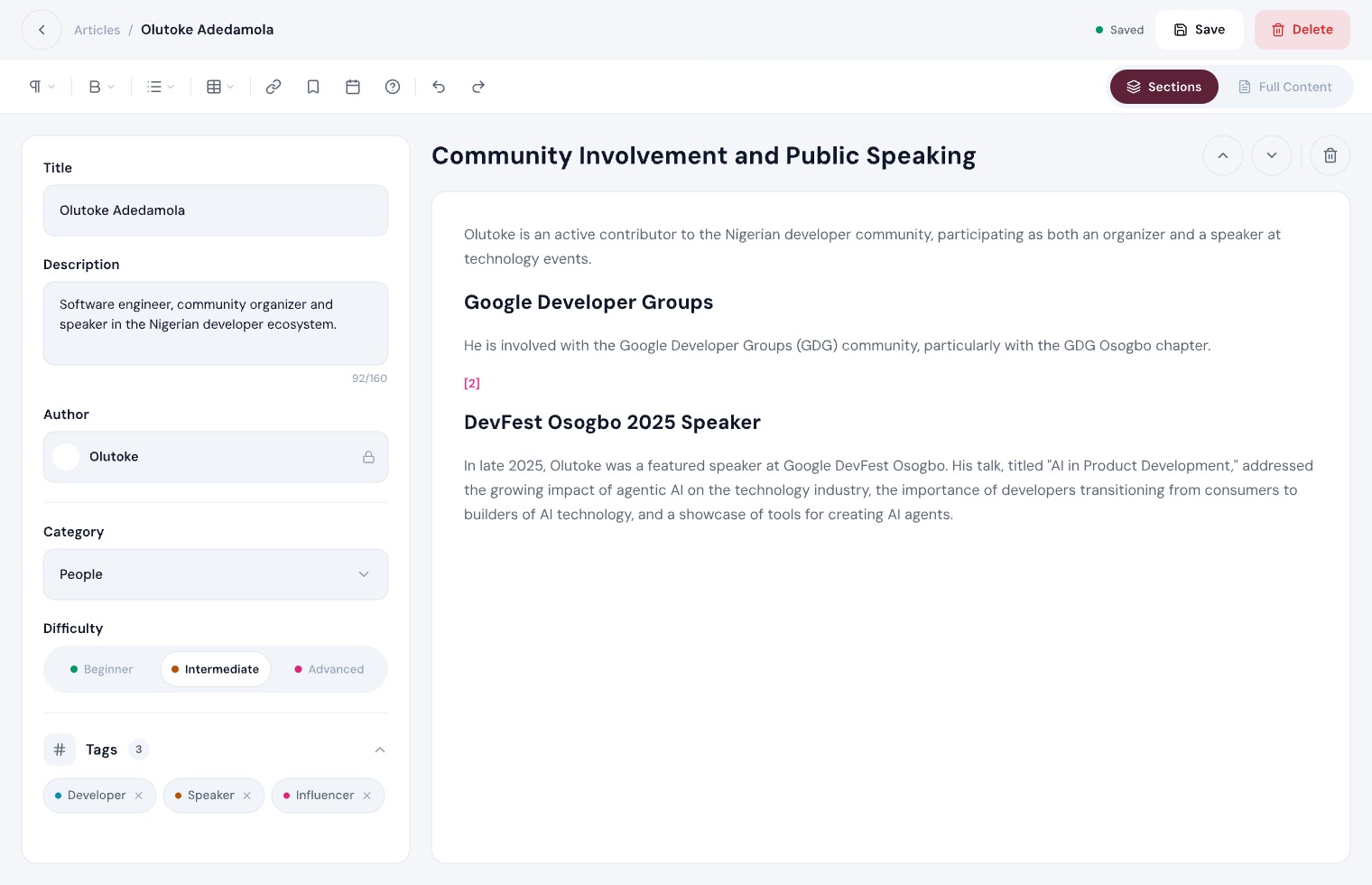Click the intro paragraph 'Olutoke is an active contributor'
This screenshot has width=1372, height=885.
873,247
